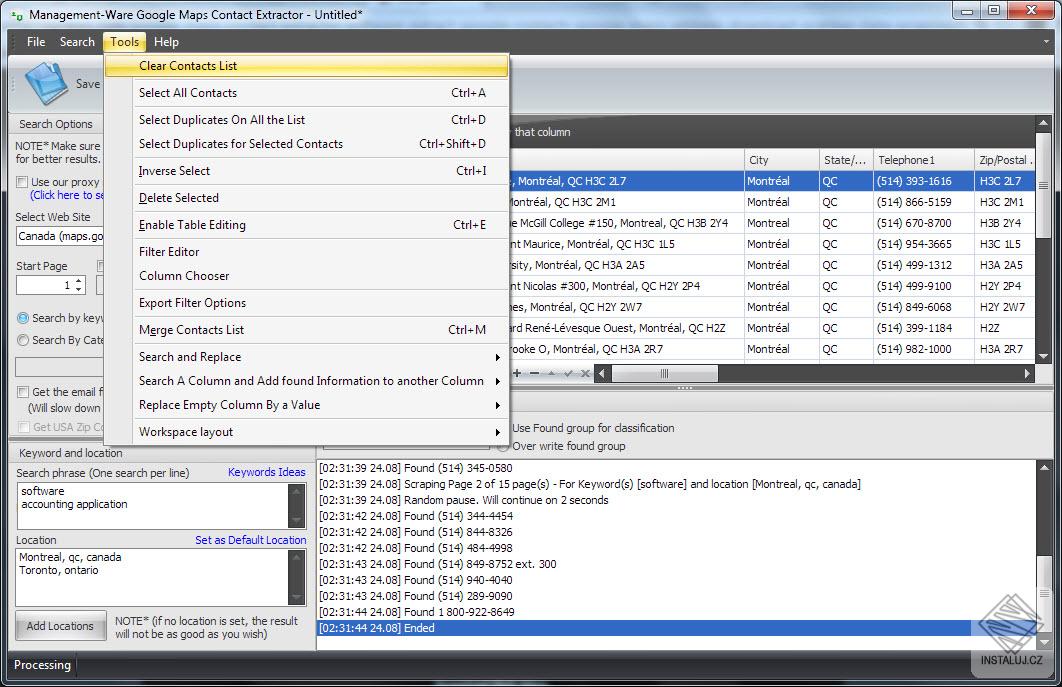Select the '(514) 866-5159' telephone cell
1062x687 pixels.
[x=924, y=202]
